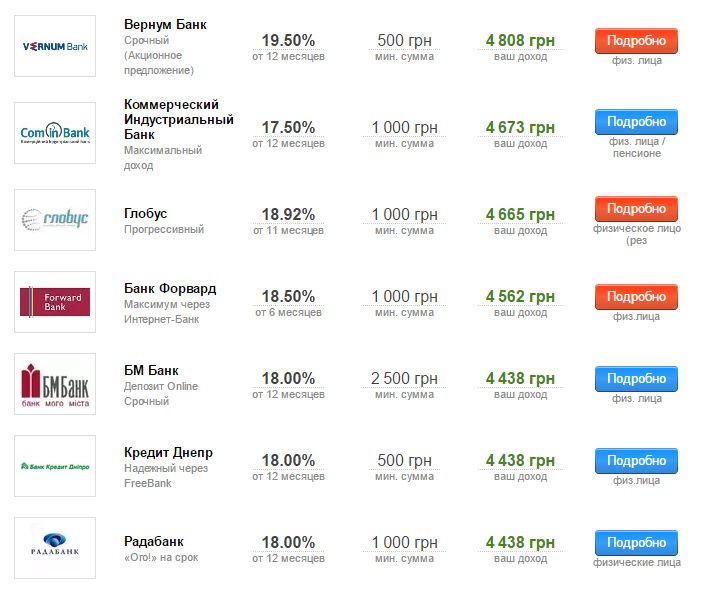703x591 pixels.
Task: Click the Подробно button for Радабанк
Action: [x=636, y=543]
